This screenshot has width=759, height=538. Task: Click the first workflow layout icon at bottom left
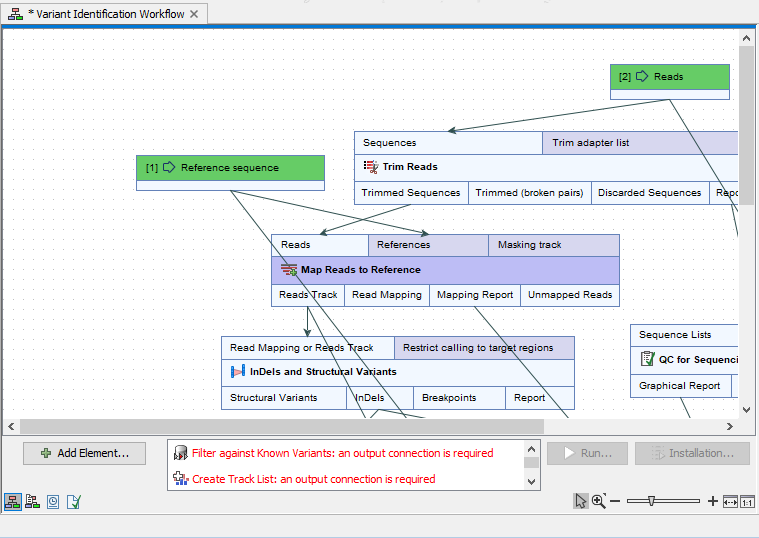[14, 502]
